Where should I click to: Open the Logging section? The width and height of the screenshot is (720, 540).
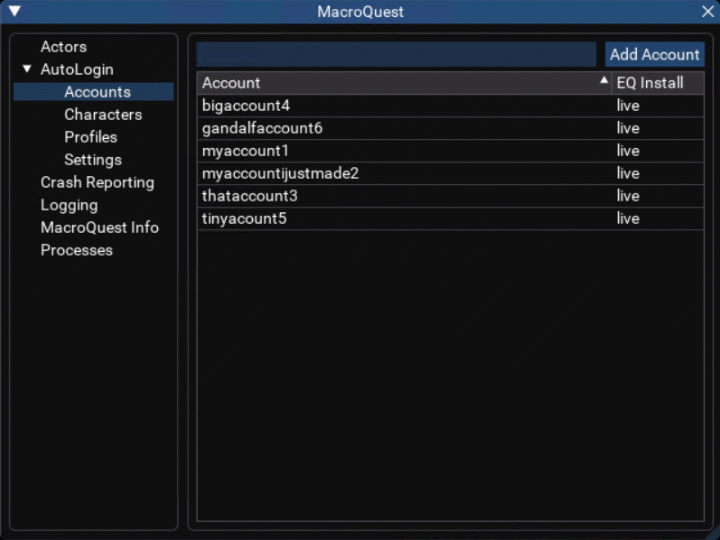pyautogui.click(x=69, y=205)
